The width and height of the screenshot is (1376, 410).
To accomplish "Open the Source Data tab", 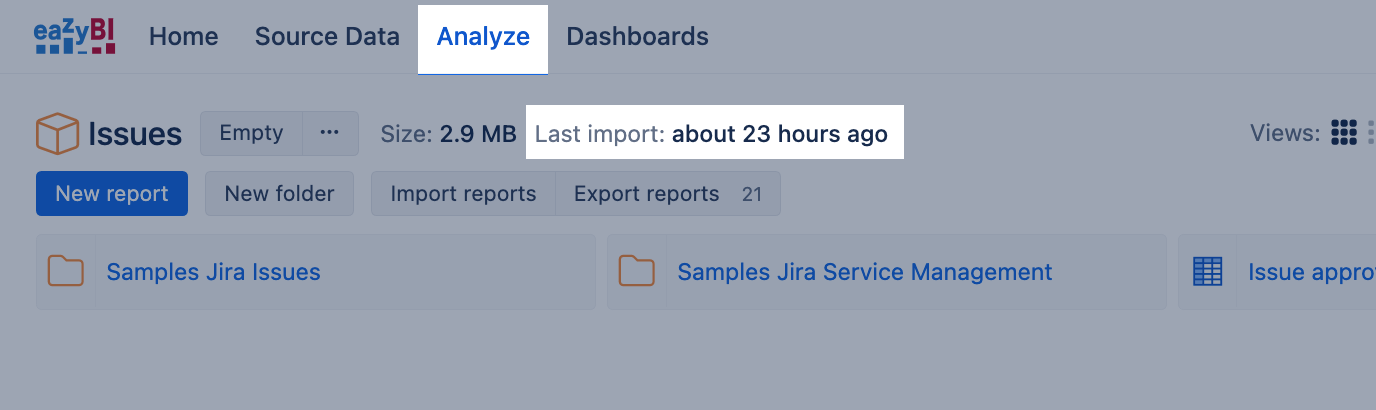I will [327, 37].
